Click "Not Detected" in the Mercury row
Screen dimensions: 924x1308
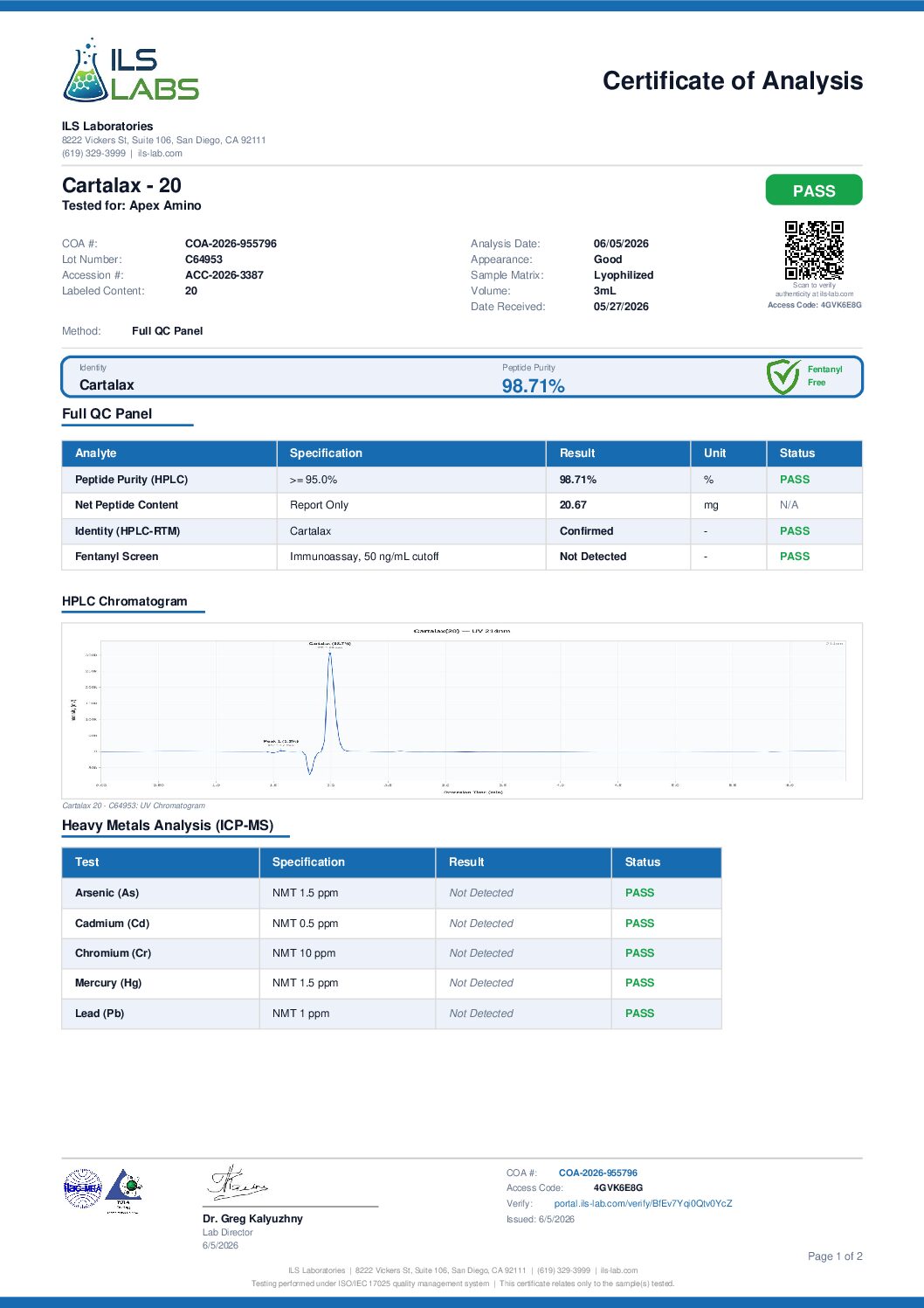481,983
